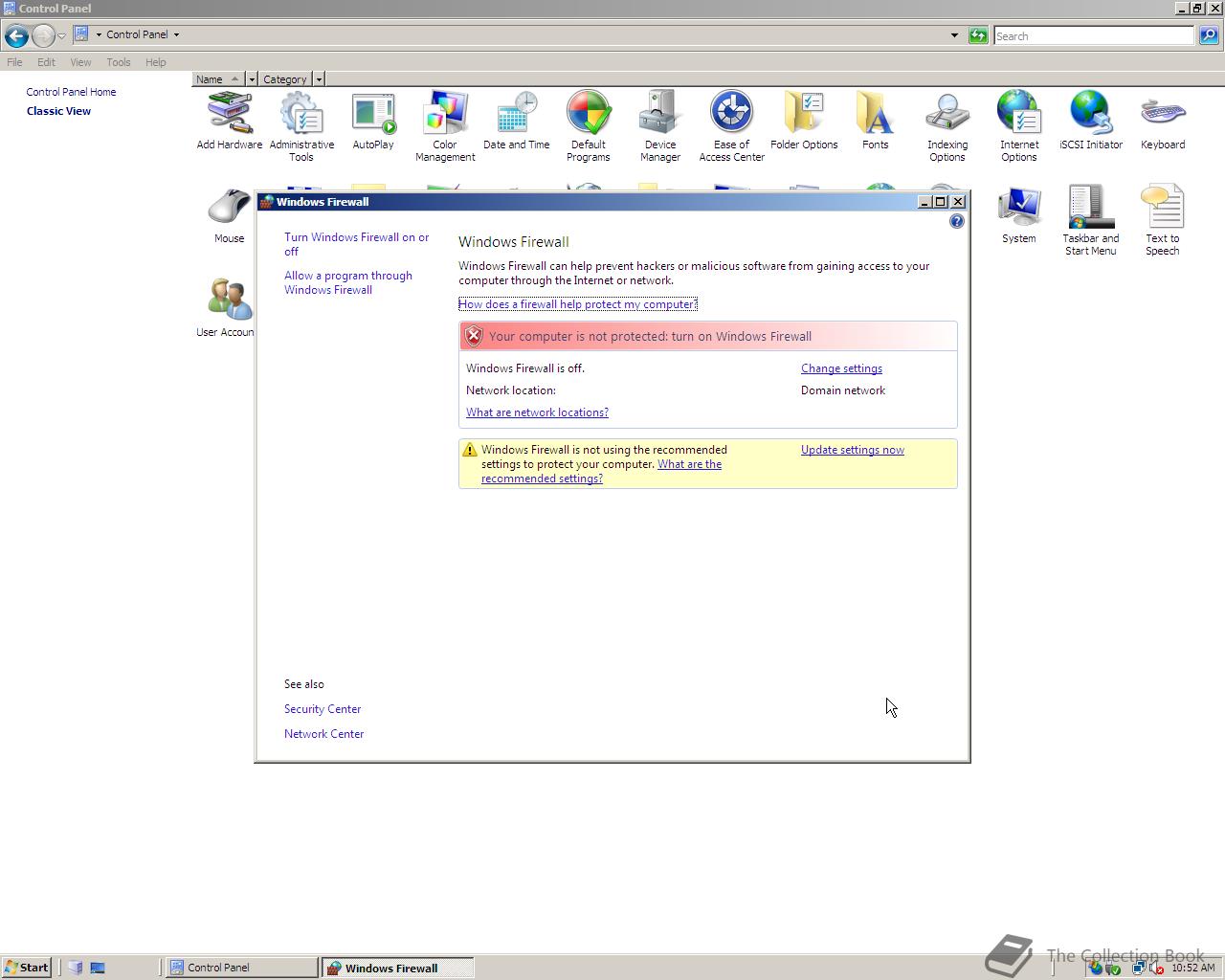Open the Keyboard icon
1225x980 pixels.
click(x=1163, y=121)
